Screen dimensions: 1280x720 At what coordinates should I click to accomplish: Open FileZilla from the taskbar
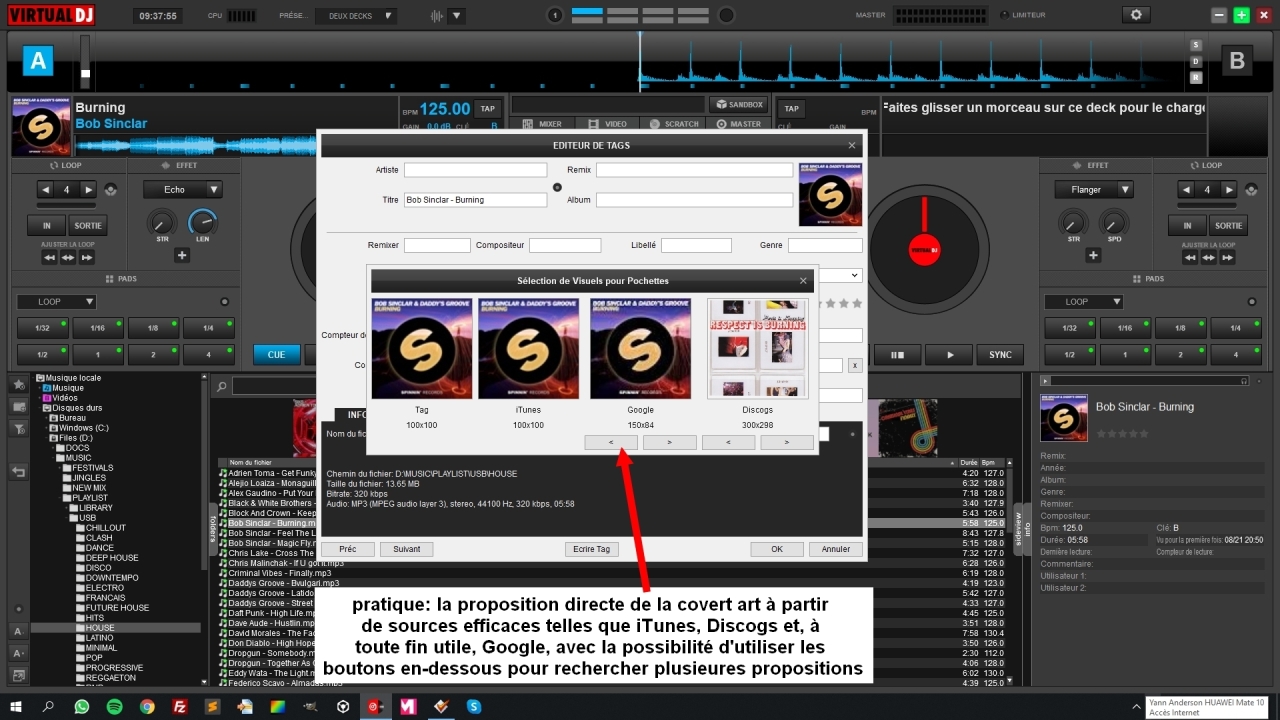180,706
